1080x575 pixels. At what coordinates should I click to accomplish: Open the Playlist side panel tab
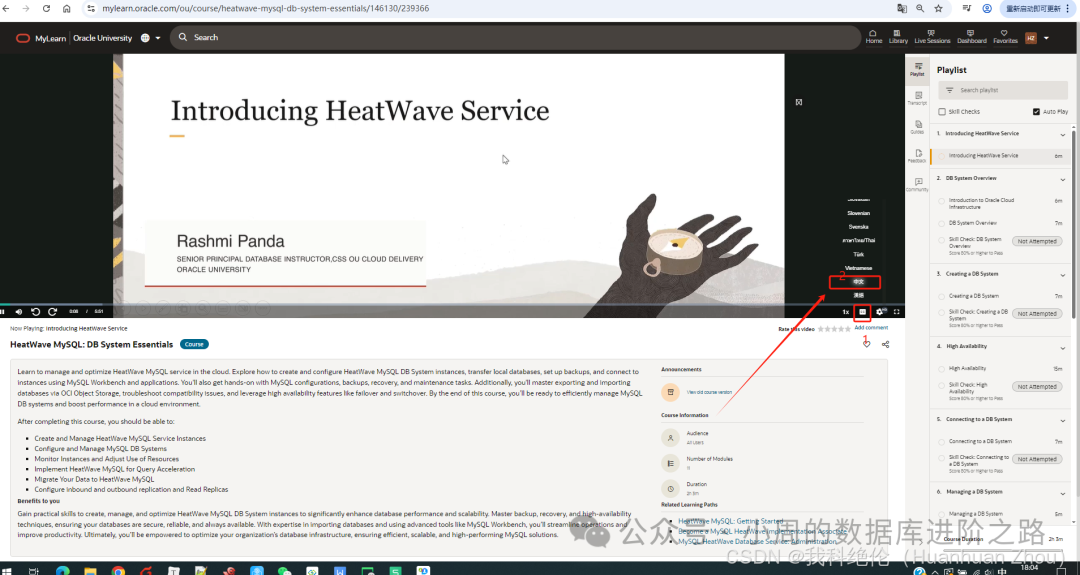[x=917, y=70]
